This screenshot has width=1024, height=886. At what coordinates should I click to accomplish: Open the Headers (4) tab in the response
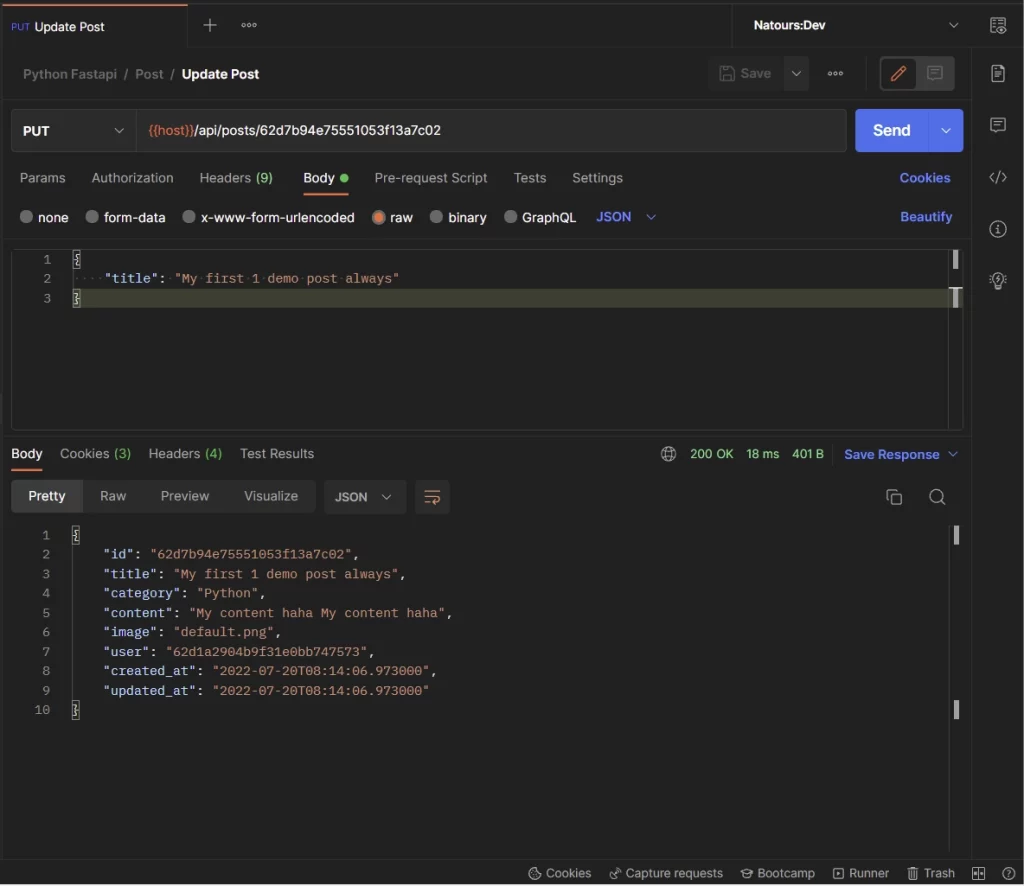click(184, 453)
